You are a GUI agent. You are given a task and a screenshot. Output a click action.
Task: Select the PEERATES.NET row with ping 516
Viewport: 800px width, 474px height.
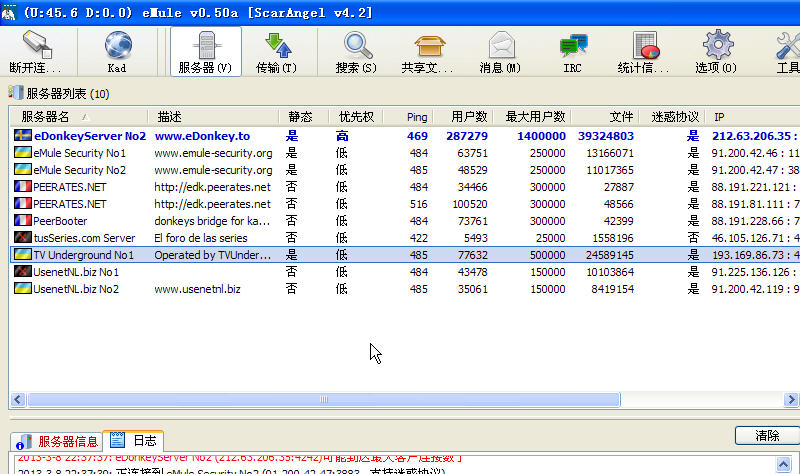click(x=404, y=204)
